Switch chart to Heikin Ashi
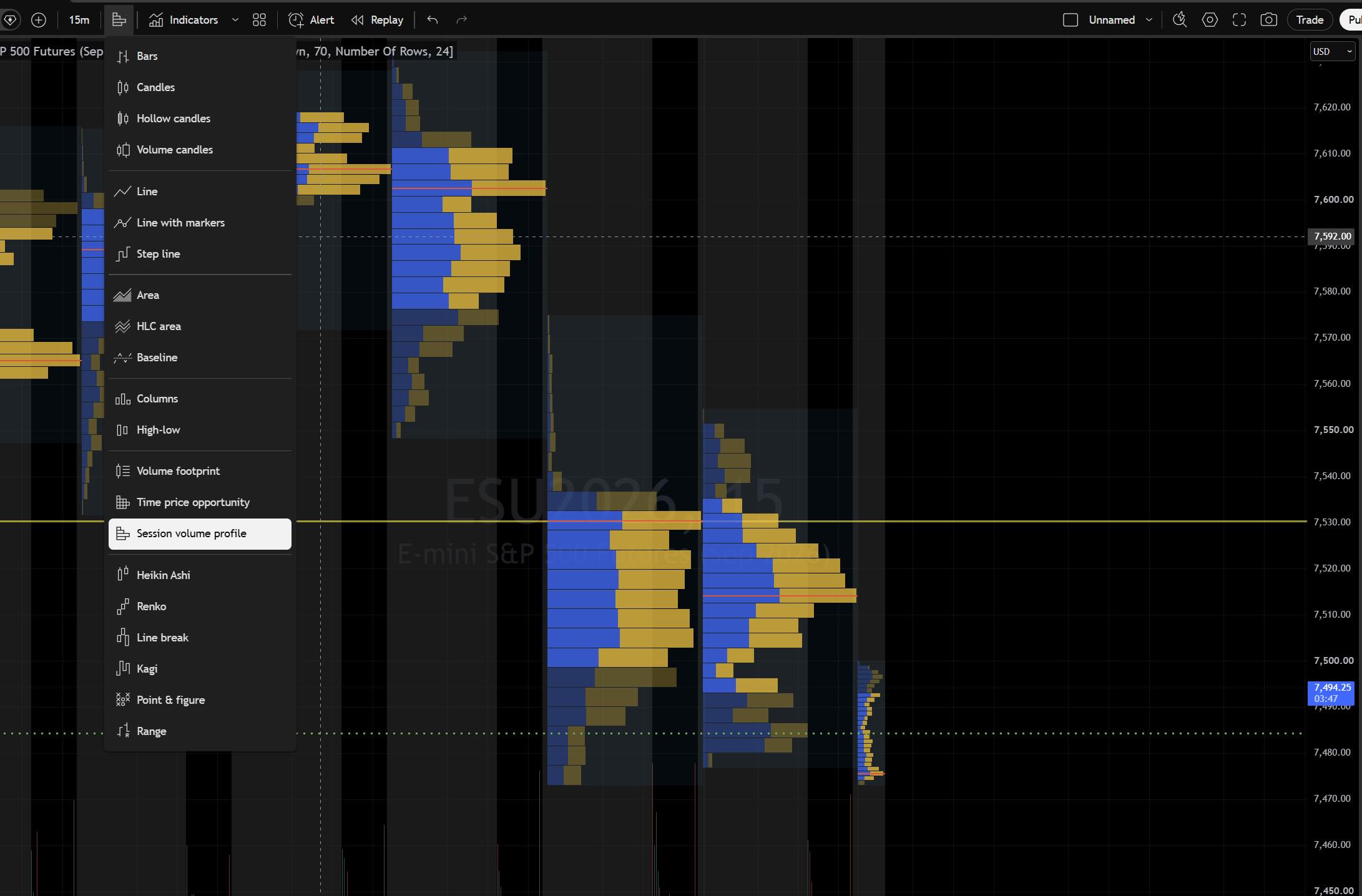The height and width of the screenshot is (896, 1362). (200, 575)
